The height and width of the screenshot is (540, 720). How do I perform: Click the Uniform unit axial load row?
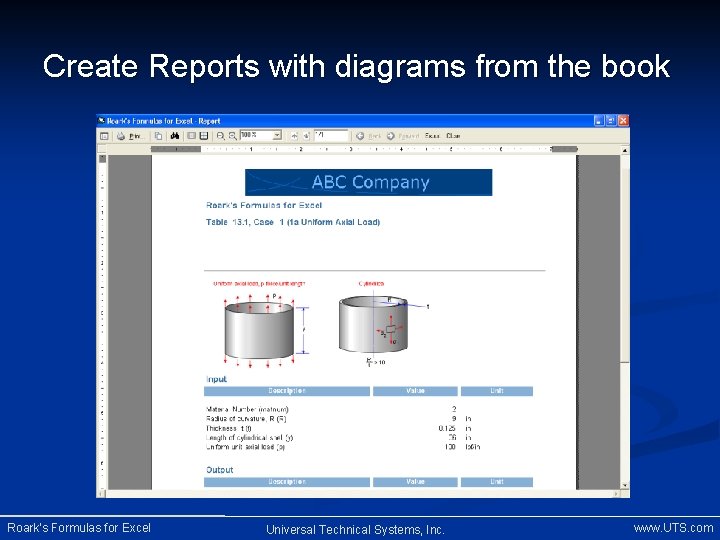[343, 447]
